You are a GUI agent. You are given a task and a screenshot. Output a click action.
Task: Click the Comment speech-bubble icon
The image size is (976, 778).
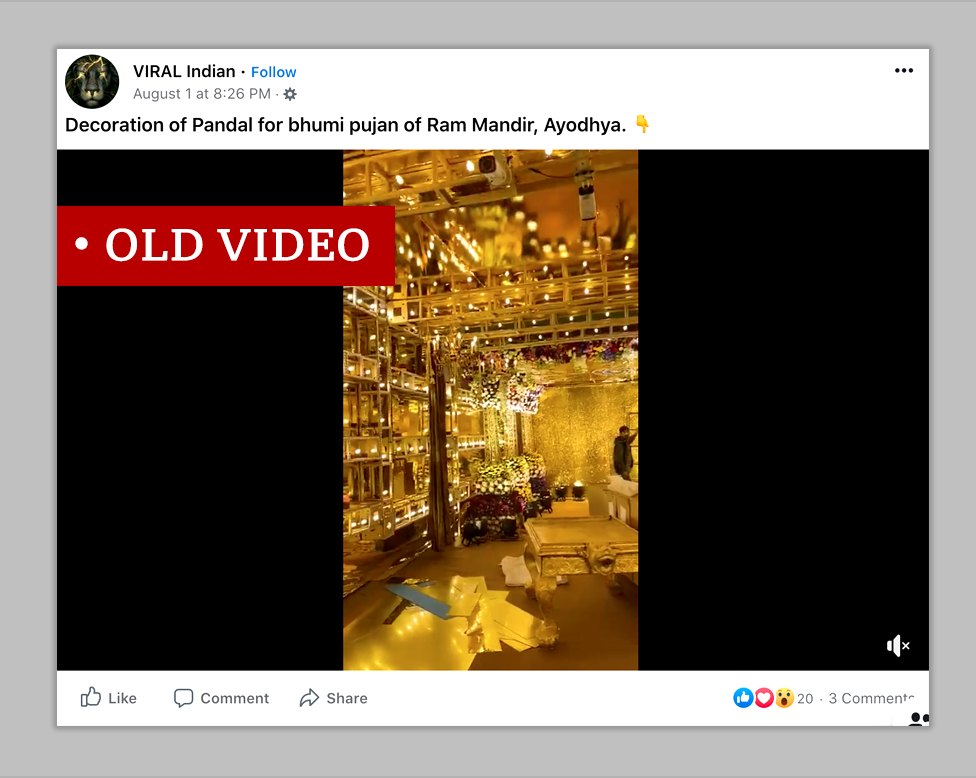pyautogui.click(x=185, y=697)
